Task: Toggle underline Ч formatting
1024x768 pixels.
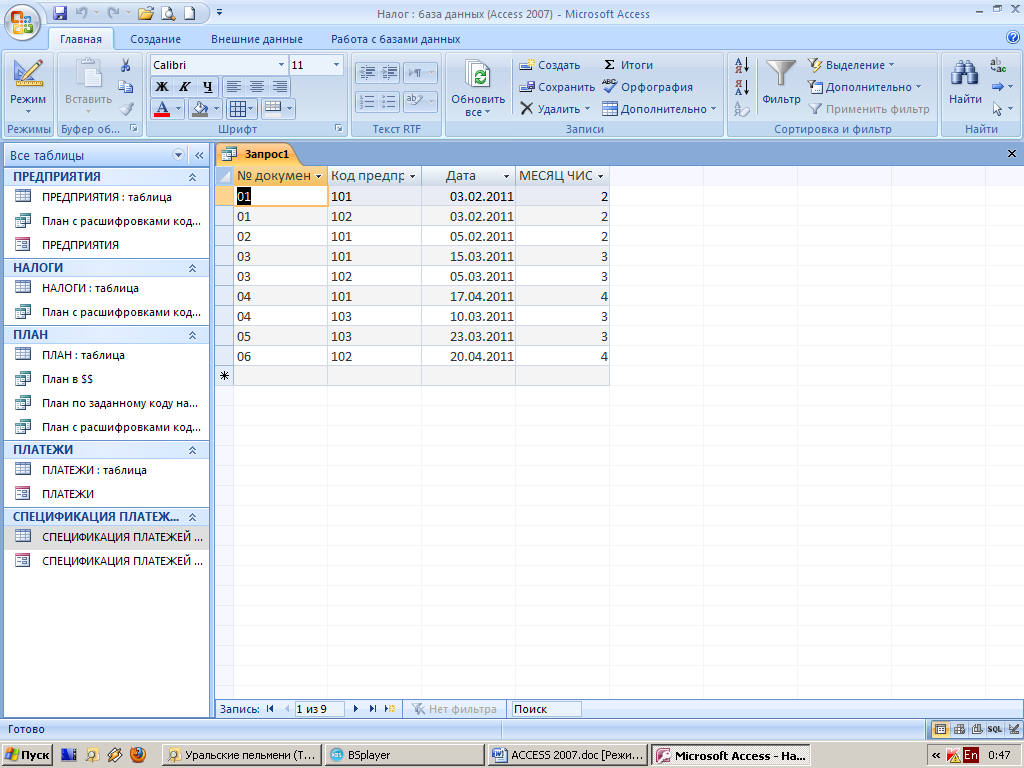Action: pos(208,87)
